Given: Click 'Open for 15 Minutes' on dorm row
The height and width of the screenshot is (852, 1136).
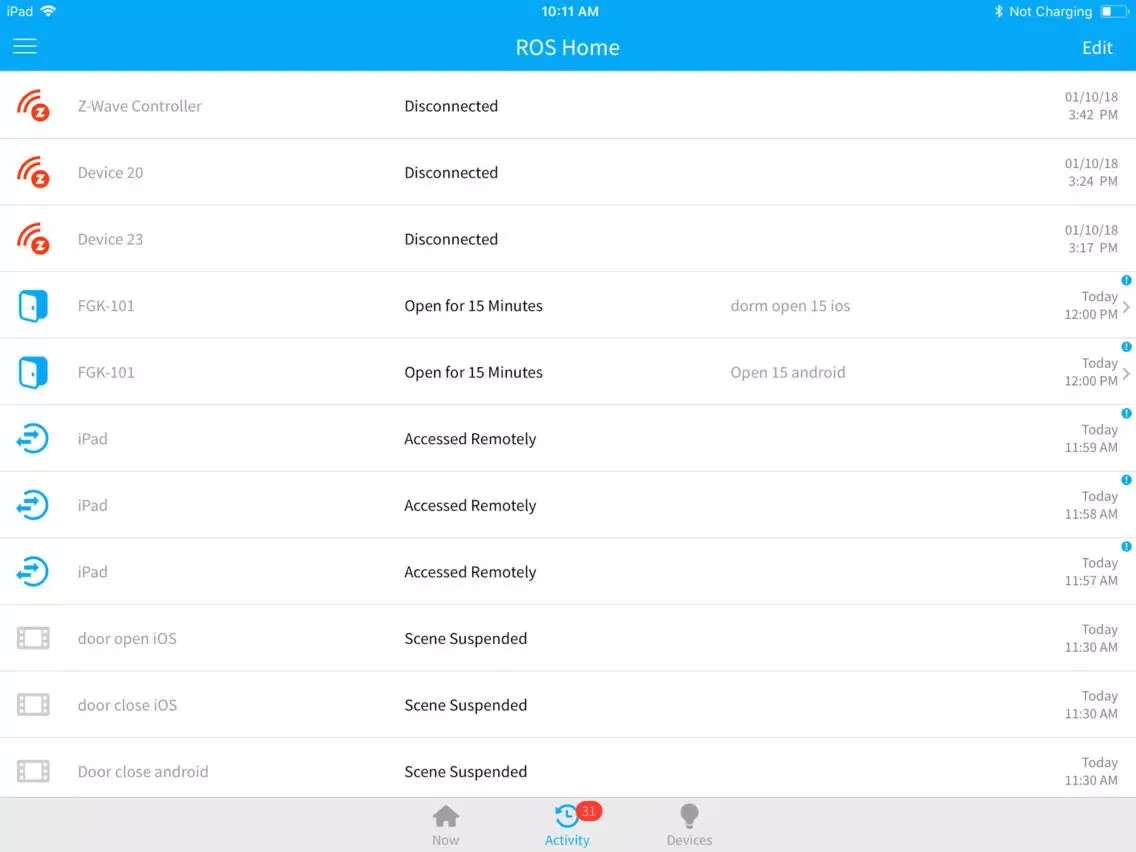Looking at the screenshot, I should (473, 306).
